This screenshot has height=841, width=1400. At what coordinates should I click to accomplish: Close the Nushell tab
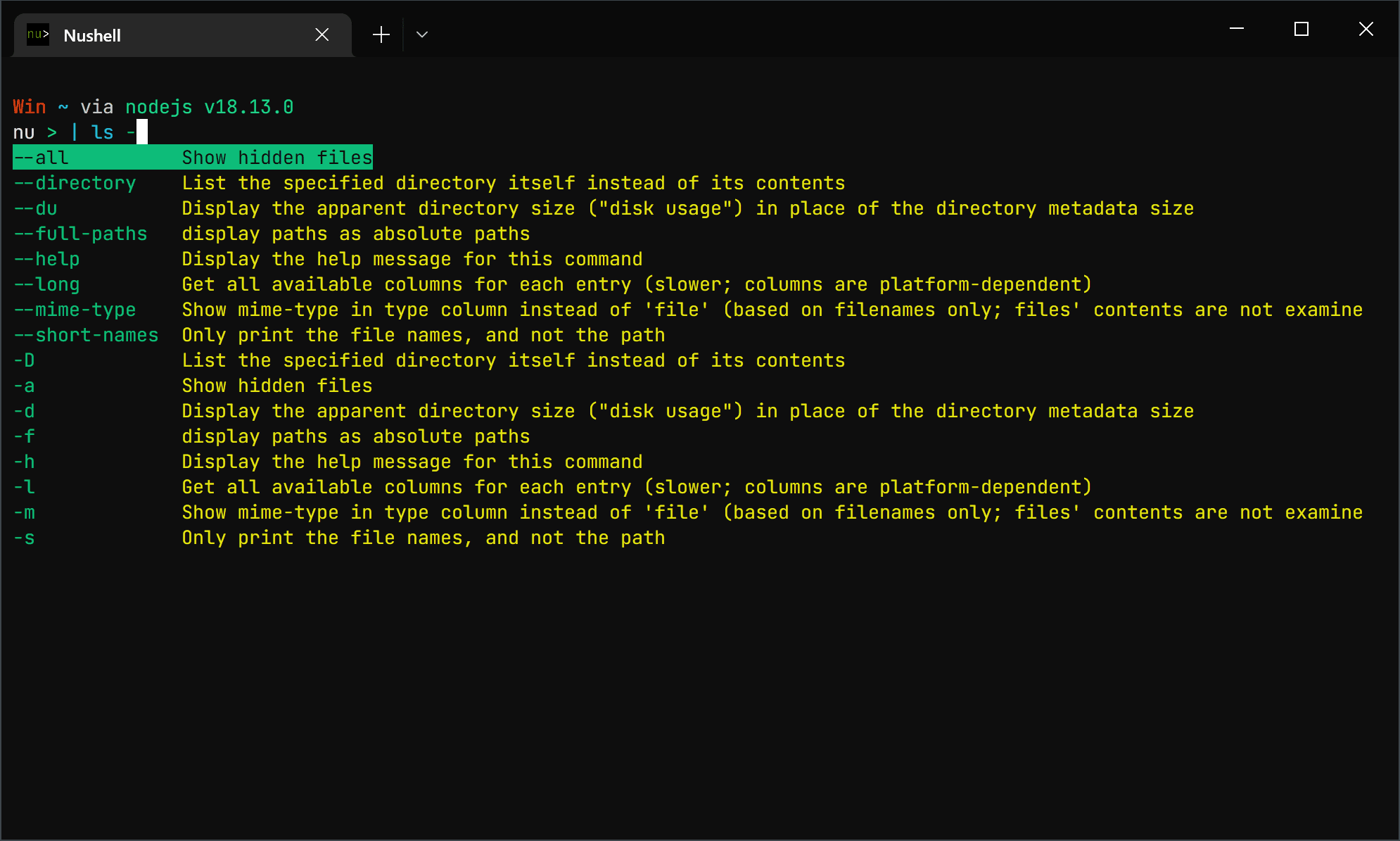point(322,34)
